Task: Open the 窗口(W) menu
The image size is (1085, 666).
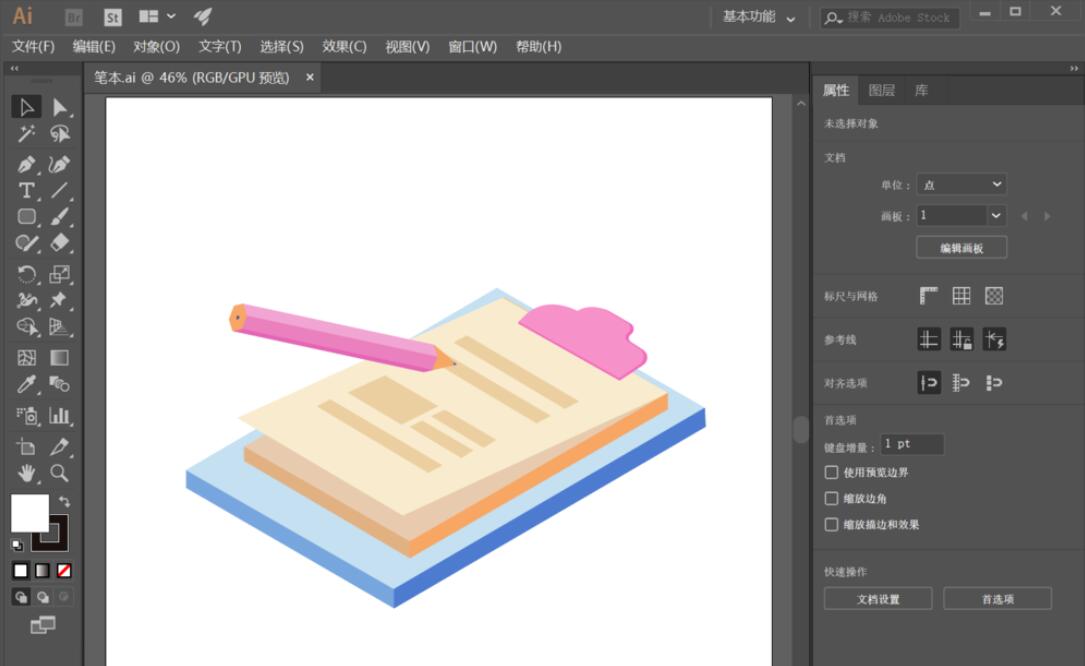Action: [473, 47]
